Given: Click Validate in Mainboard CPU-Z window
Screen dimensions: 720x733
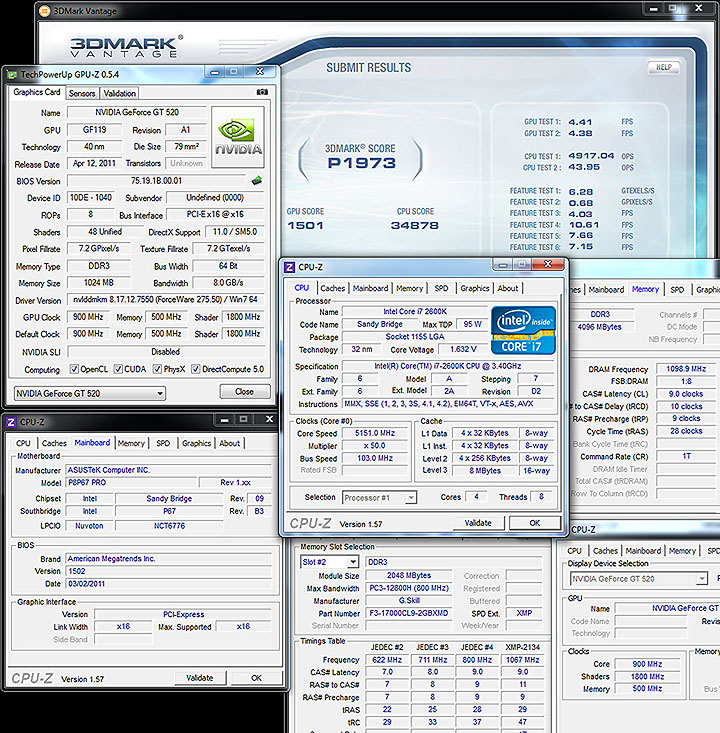Looking at the screenshot, I should click(x=200, y=677).
